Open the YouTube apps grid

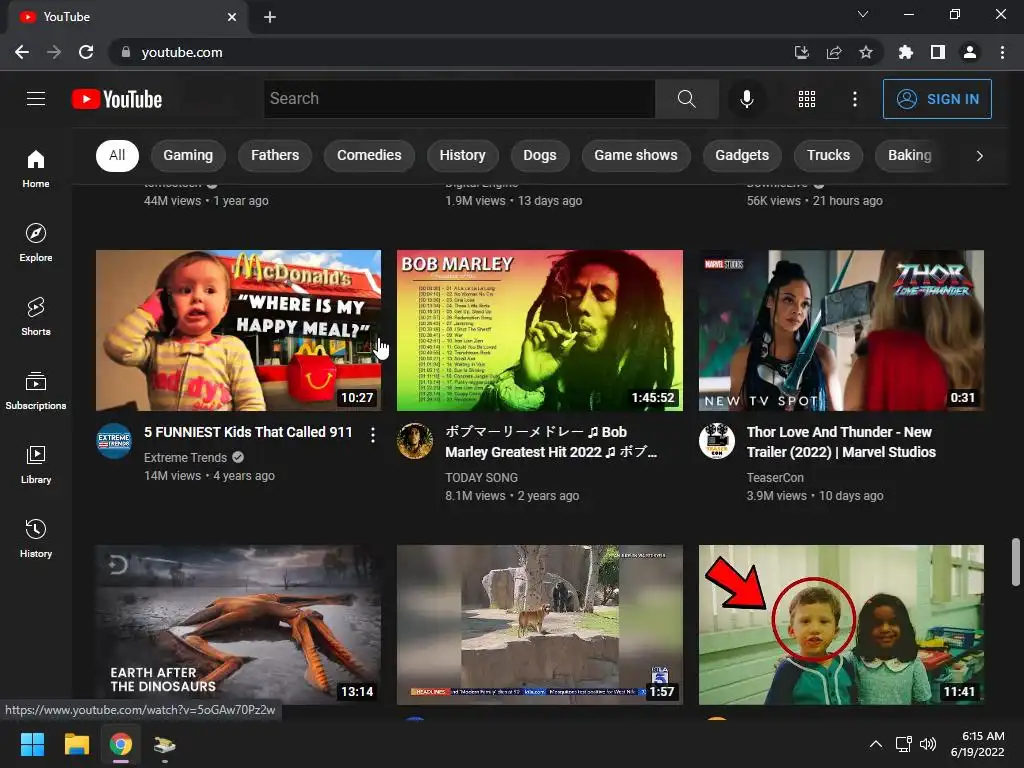click(807, 99)
